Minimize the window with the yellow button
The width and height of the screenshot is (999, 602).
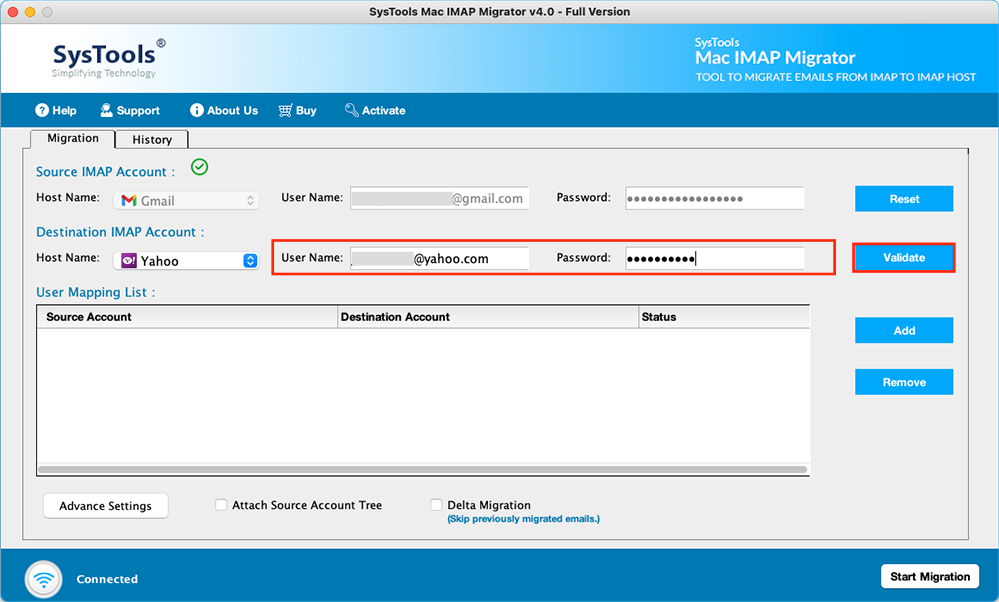pyautogui.click(x=30, y=11)
